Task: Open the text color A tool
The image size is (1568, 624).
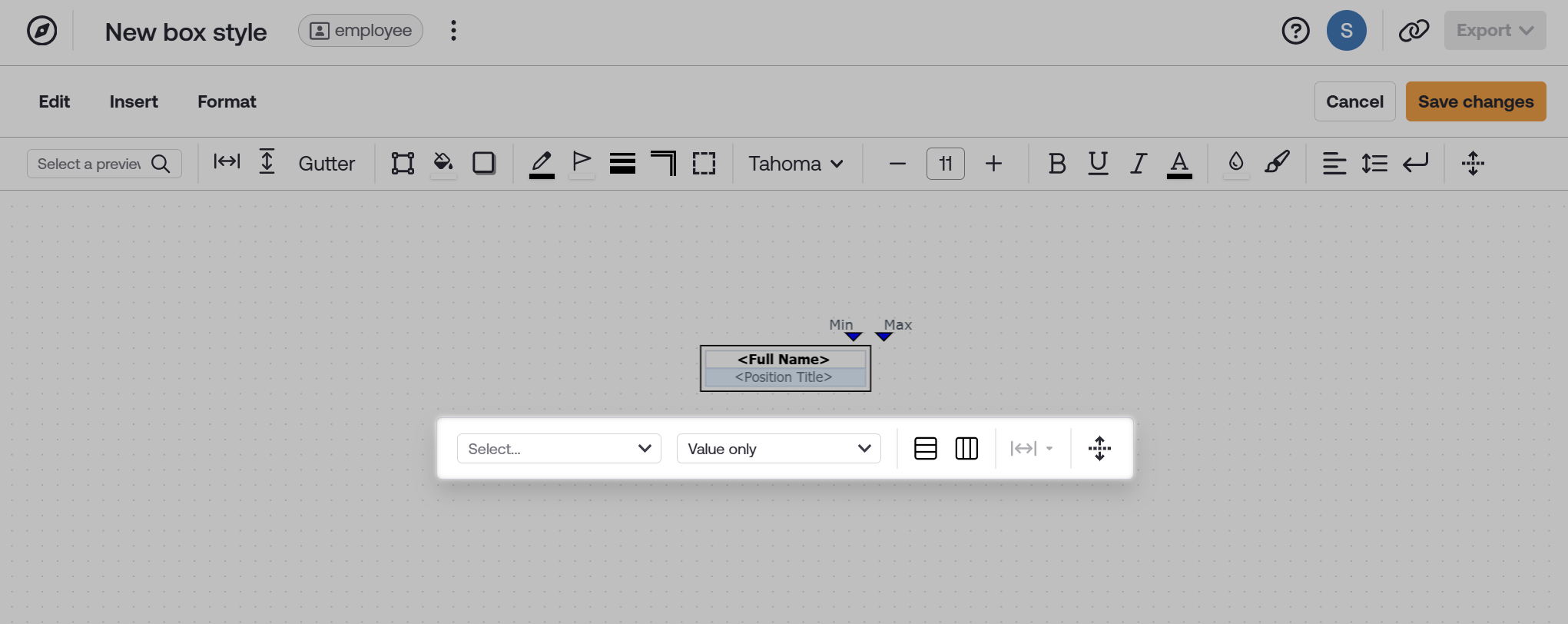Action: pos(1179,164)
